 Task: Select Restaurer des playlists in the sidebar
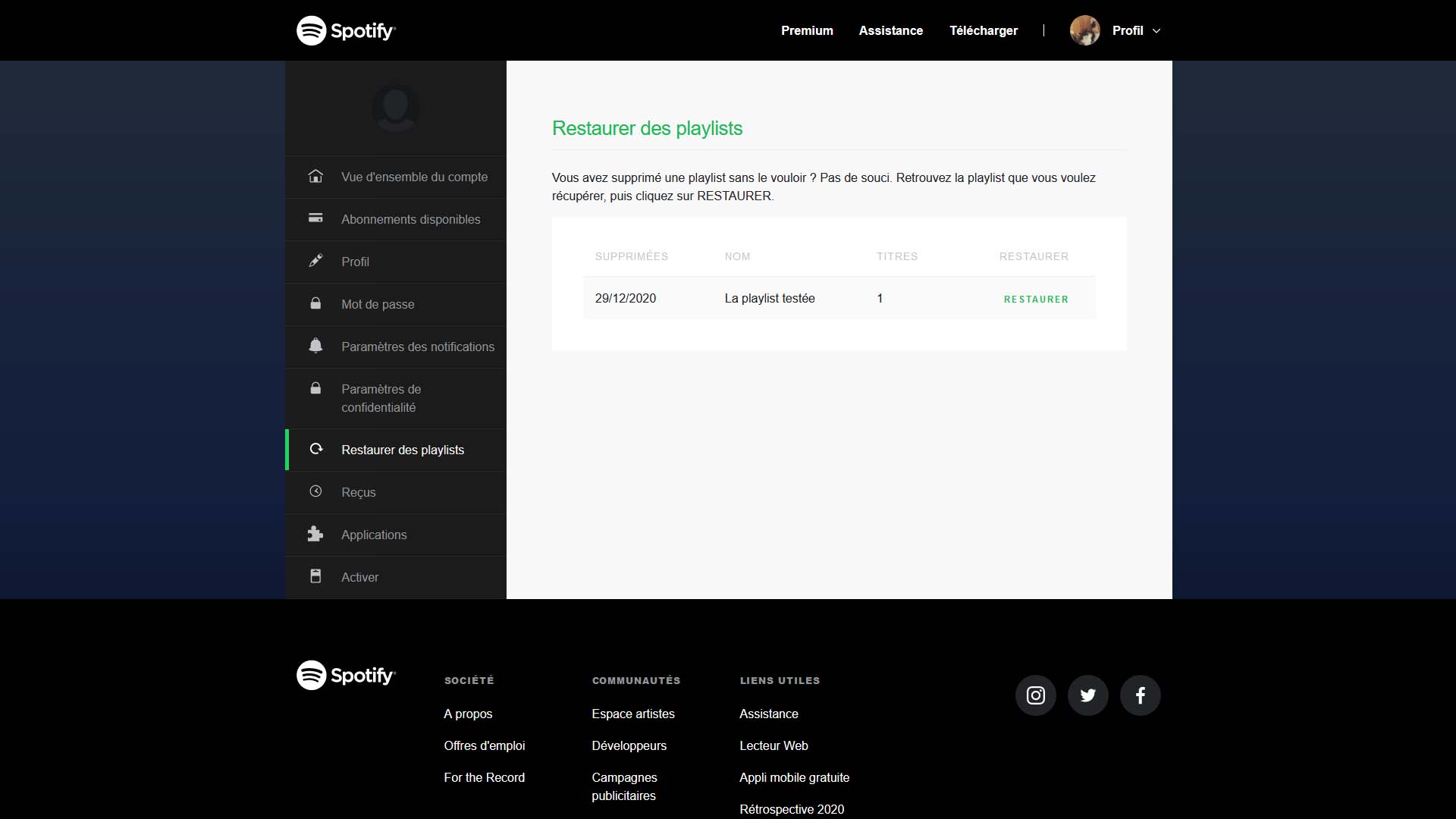click(x=396, y=450)
